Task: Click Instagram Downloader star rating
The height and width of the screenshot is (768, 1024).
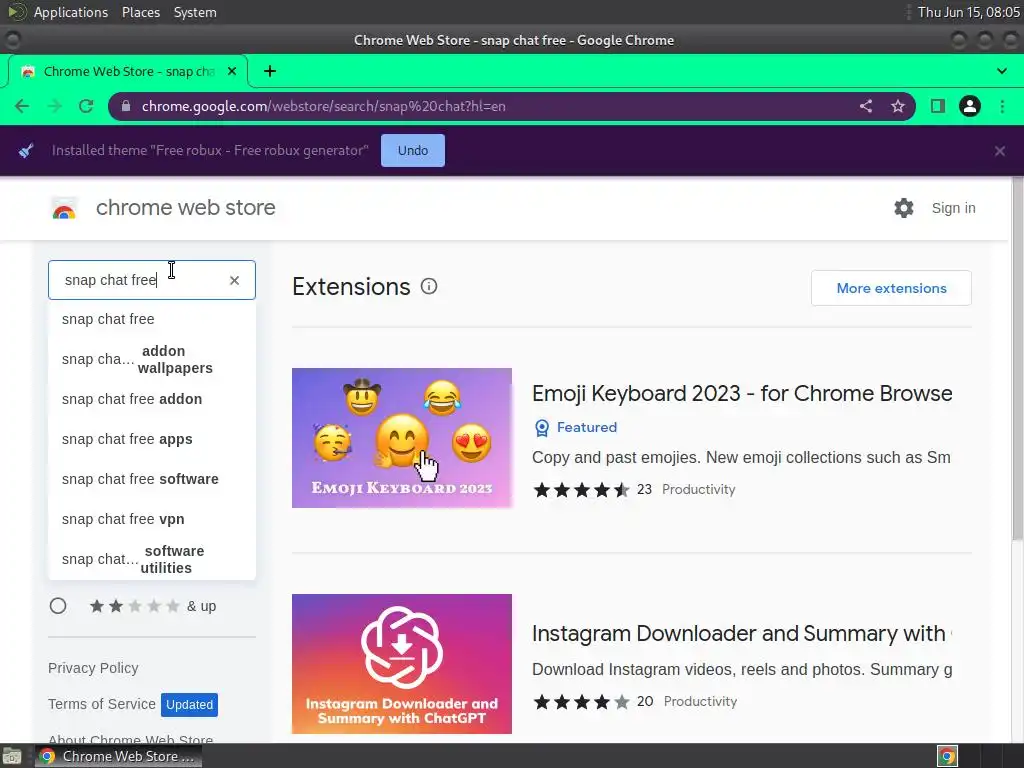Action: (x=582, y=702)
